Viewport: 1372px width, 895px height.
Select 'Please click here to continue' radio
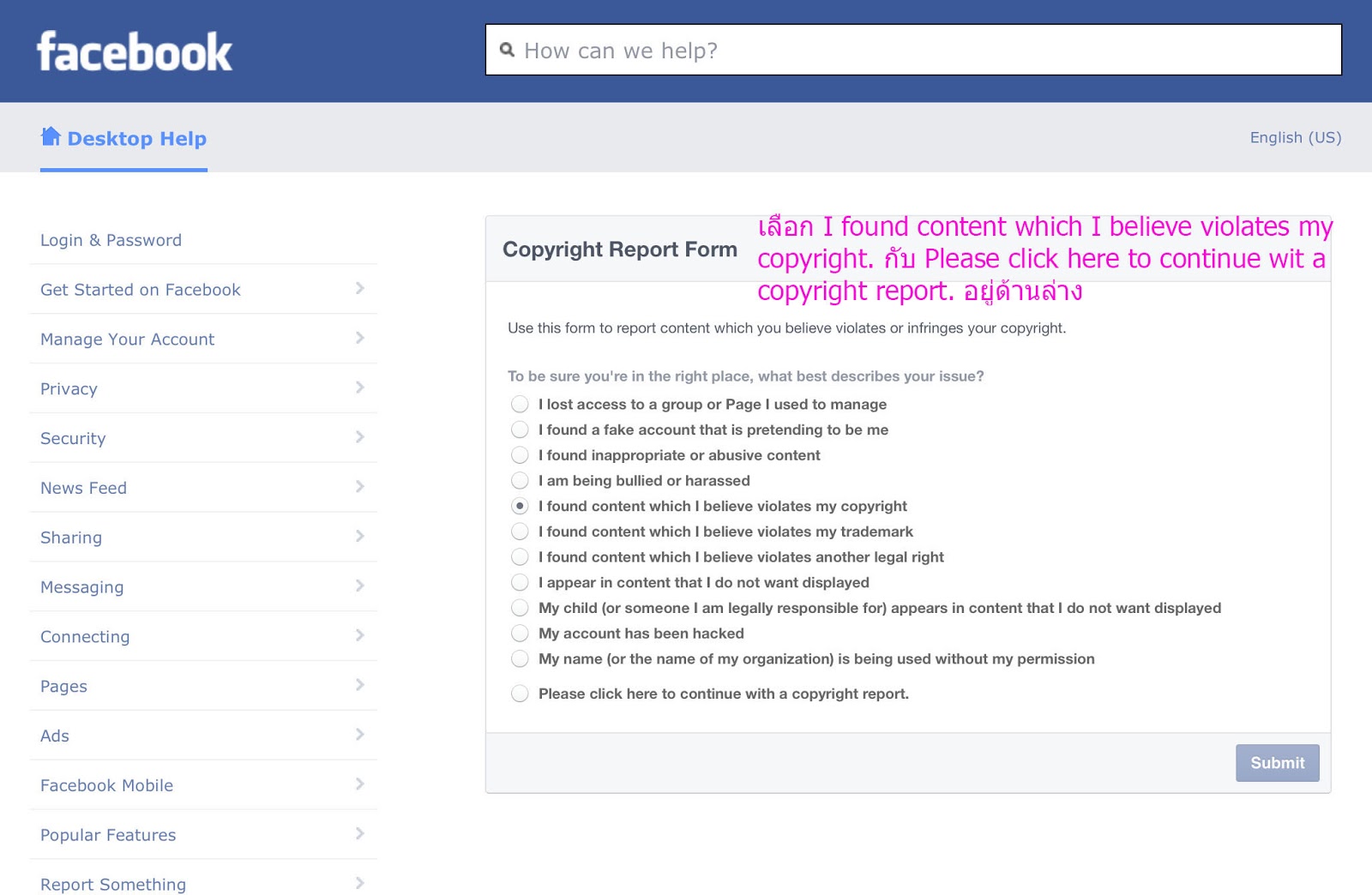coord(520,694)
